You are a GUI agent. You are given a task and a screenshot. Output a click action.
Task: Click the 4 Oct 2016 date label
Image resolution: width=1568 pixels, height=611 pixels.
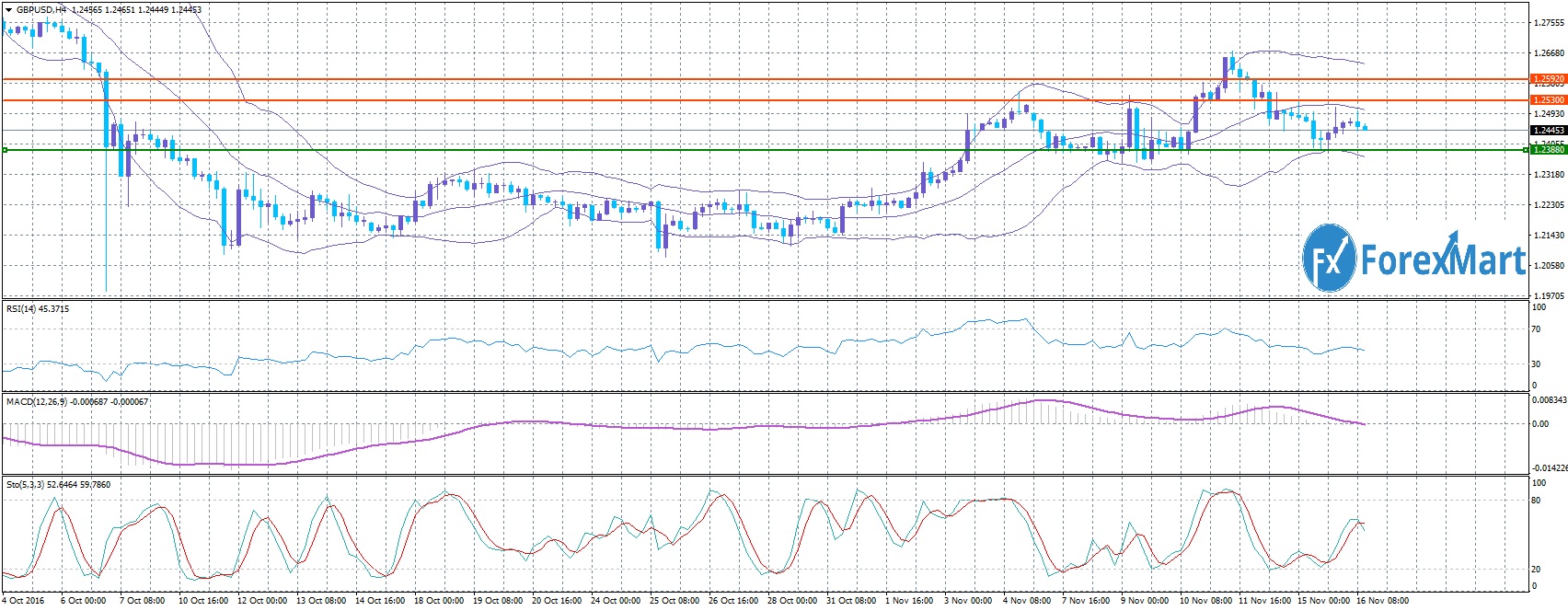click(23, 601)
